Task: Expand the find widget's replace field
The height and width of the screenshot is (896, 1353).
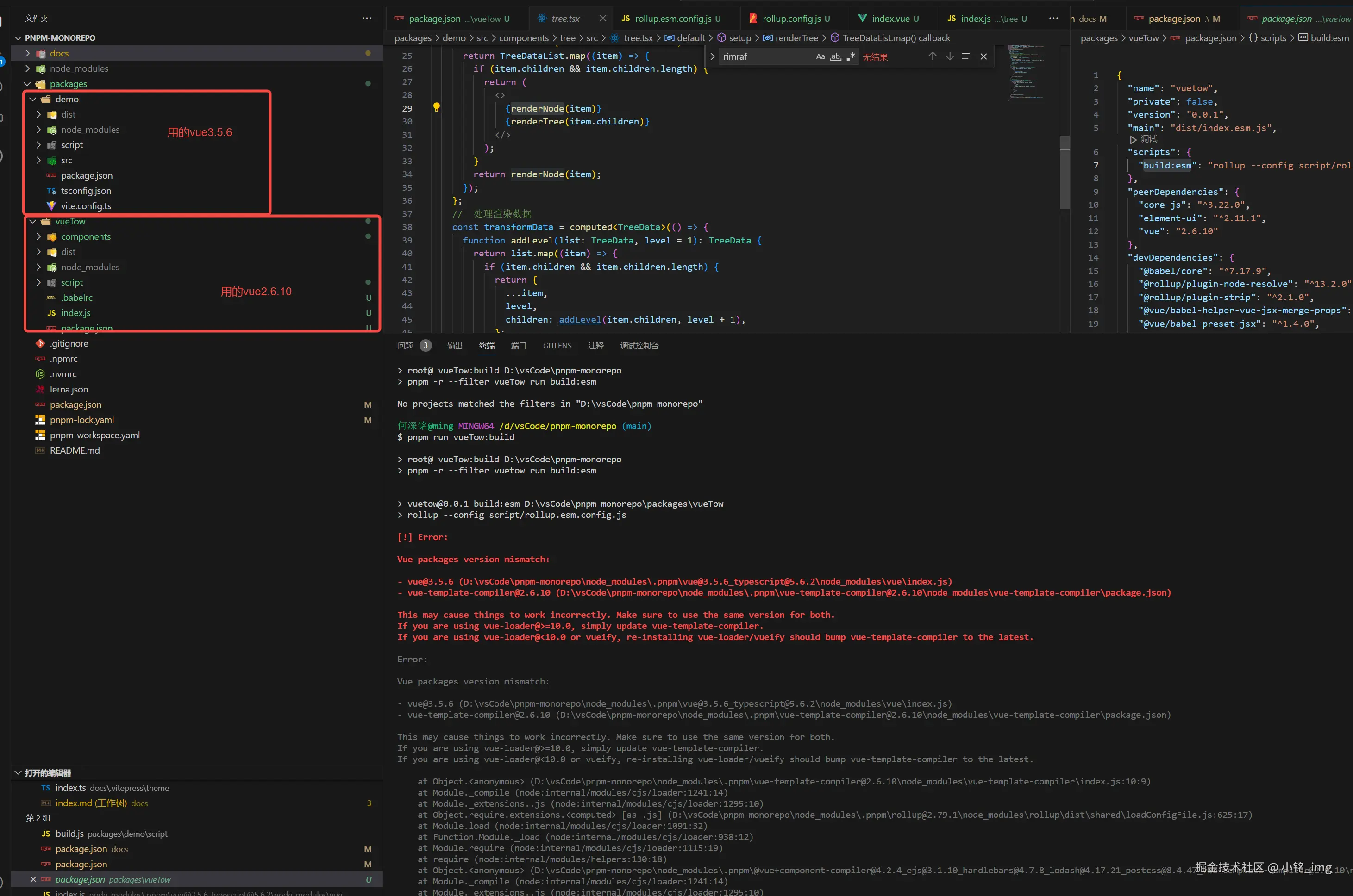Action: coord(712,56)
